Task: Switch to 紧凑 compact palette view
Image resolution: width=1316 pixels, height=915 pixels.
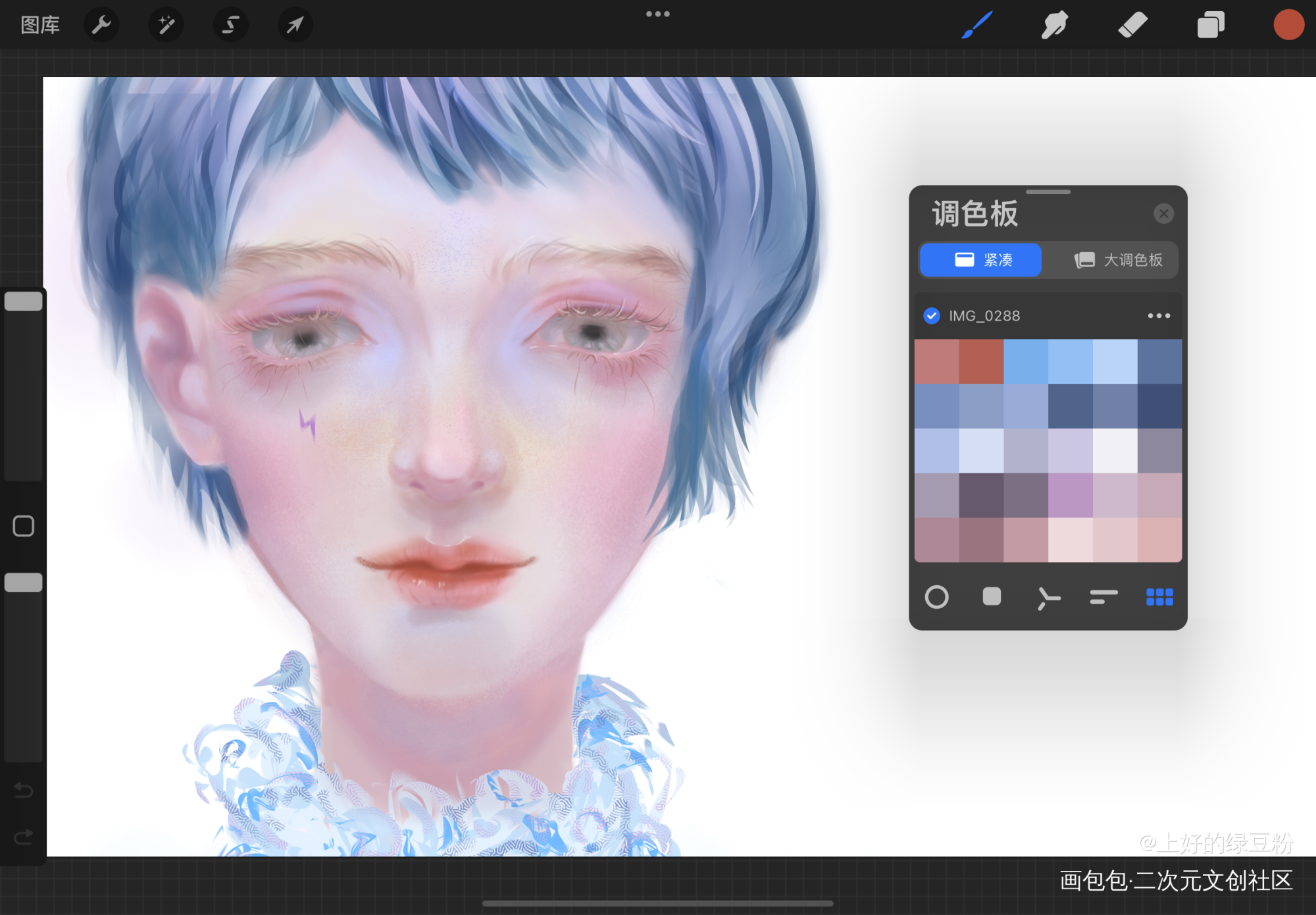Action: (981, 260)
